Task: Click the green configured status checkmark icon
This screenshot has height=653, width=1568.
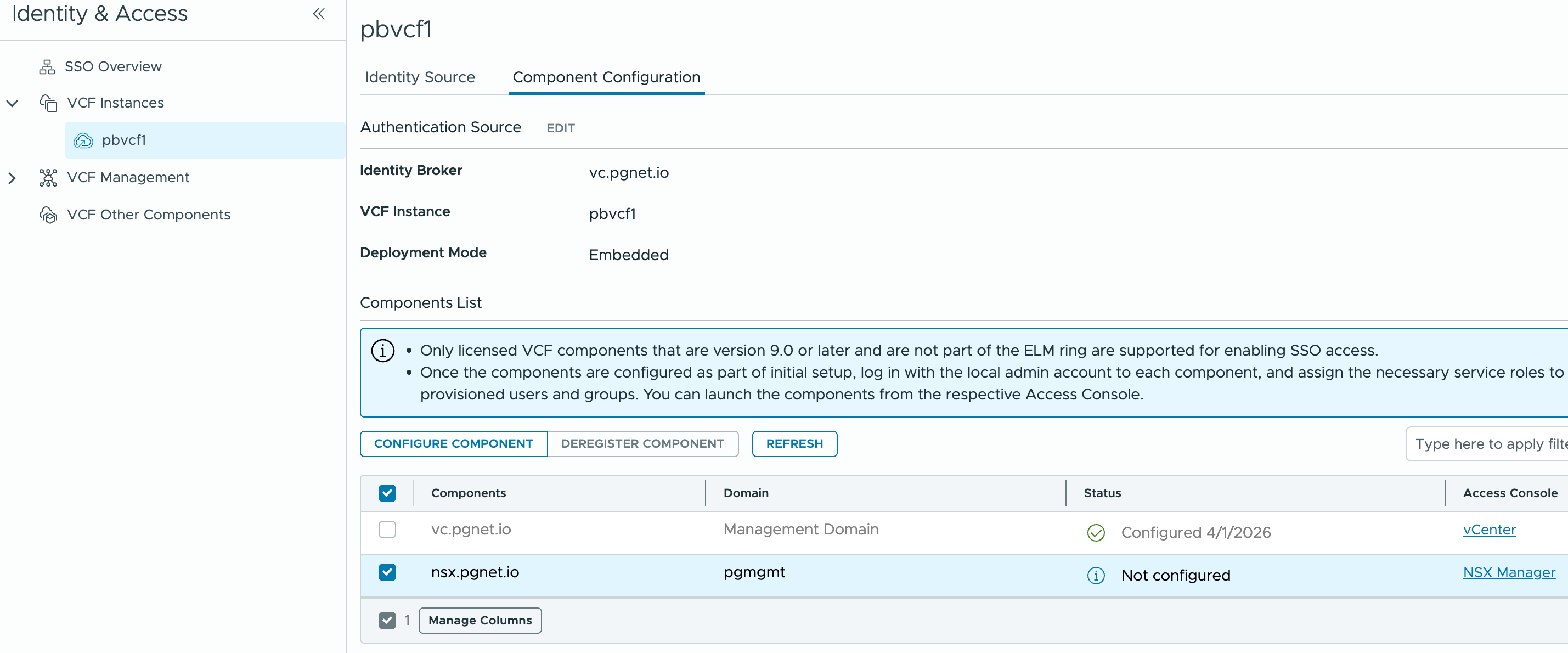Action: pyautogui.click(x=1096, y=532)
